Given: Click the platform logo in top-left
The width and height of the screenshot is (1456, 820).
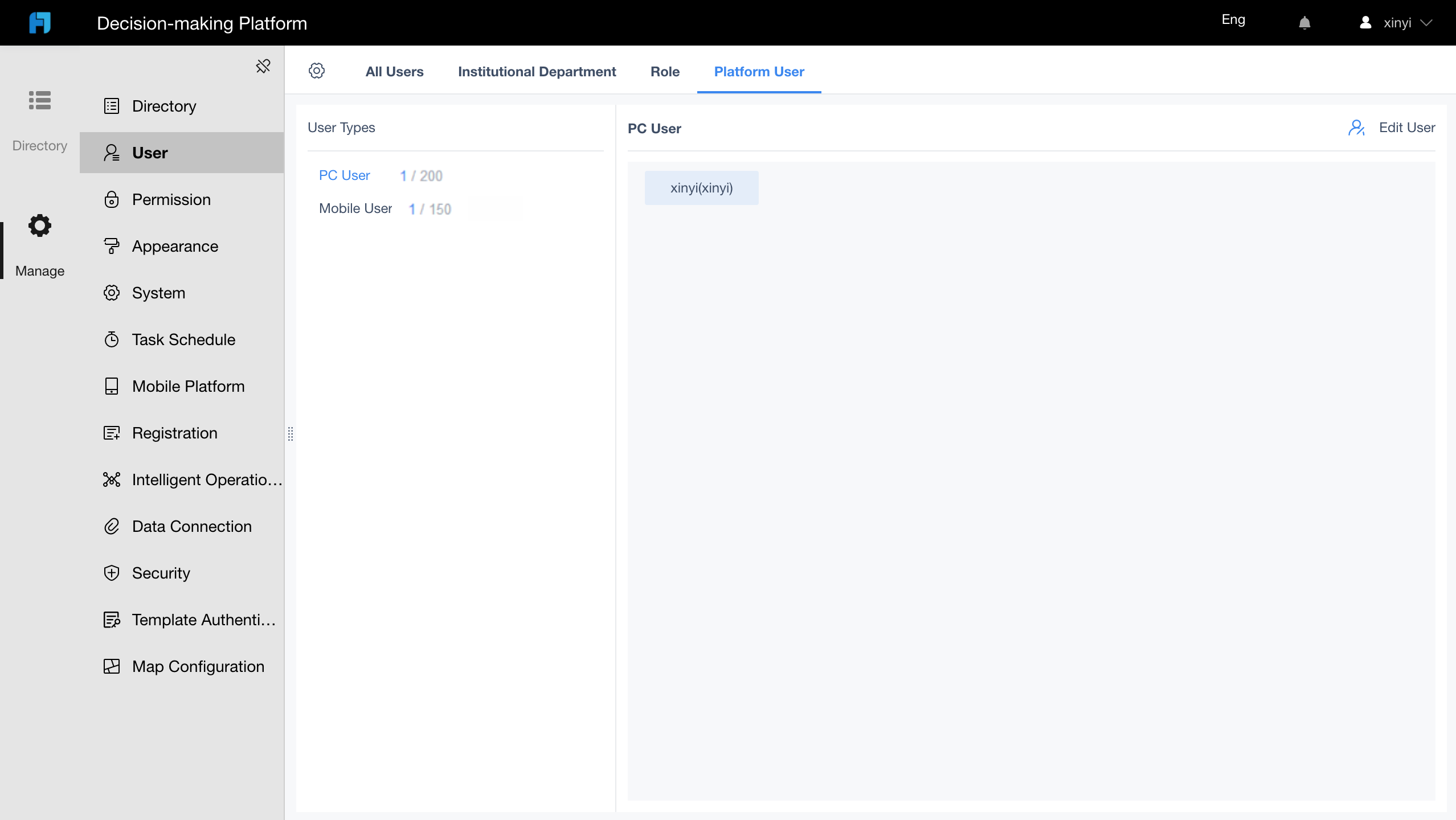Looking at the screenshot, I should pyautogui.click(x=40, y=23).
